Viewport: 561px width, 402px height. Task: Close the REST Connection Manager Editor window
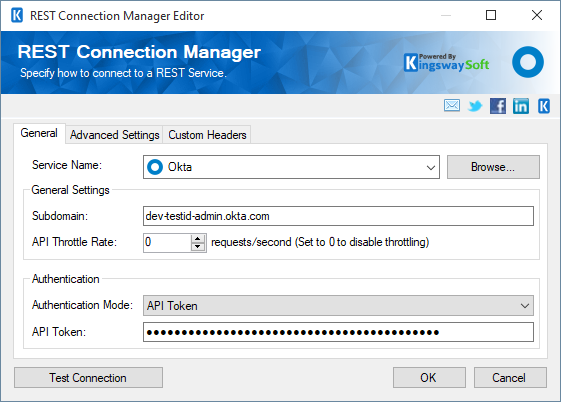click(x=537, y=15)
